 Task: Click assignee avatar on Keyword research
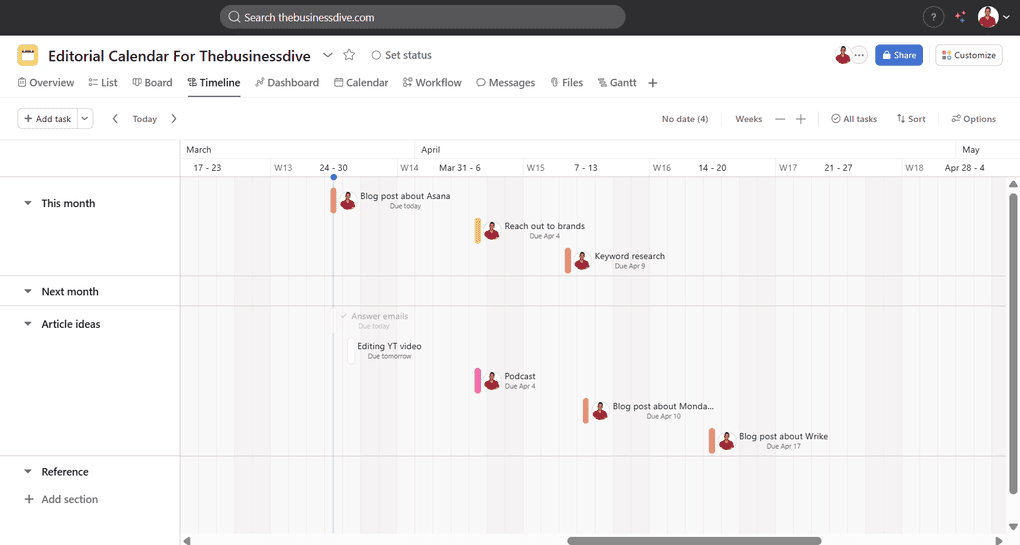[582, 260]
